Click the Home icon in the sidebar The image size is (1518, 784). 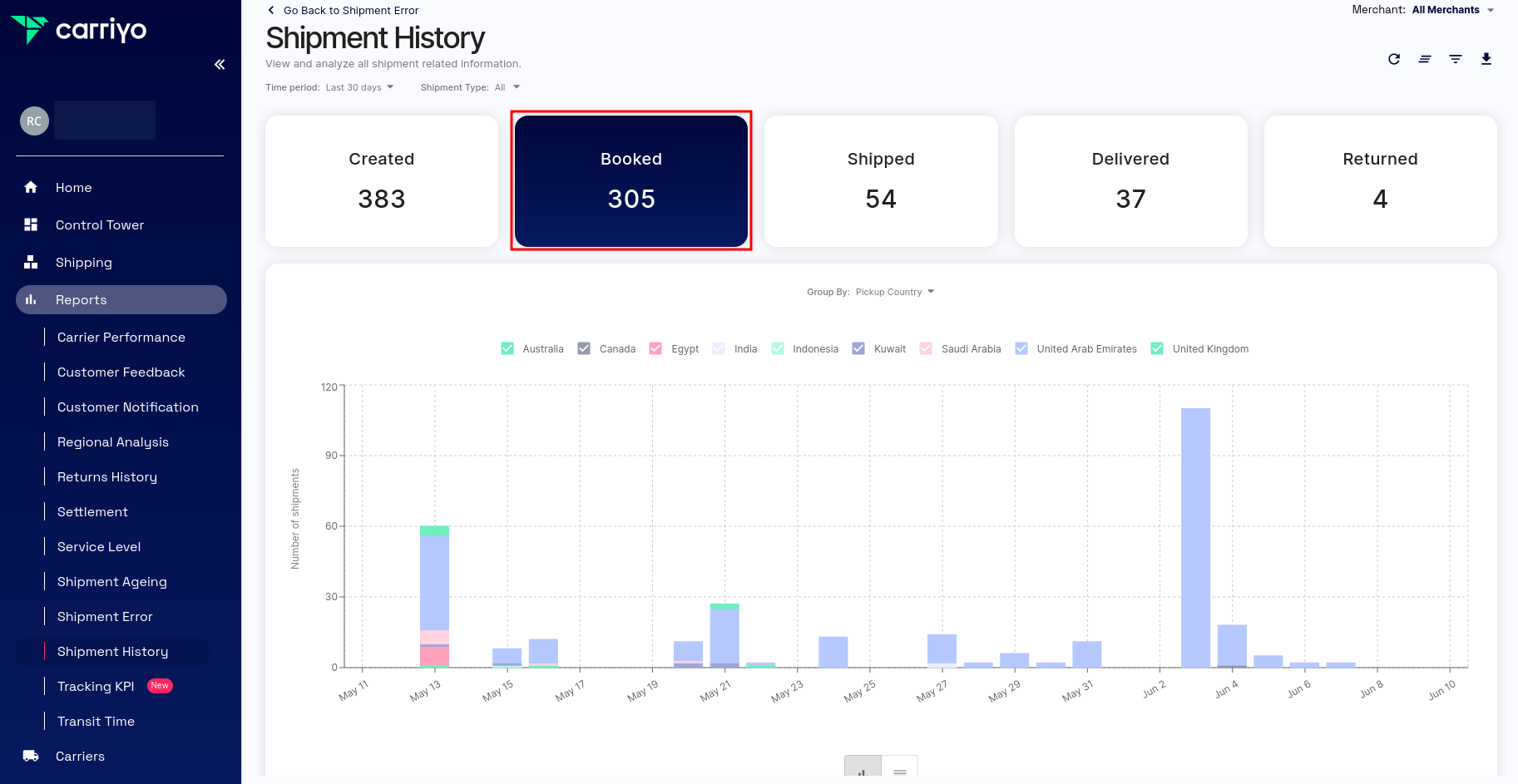pyautogui.click(x=31, y=187)
